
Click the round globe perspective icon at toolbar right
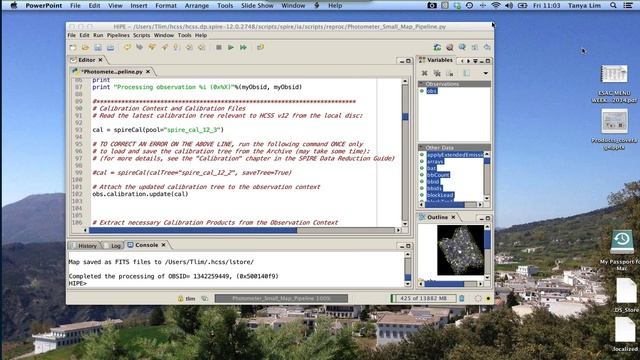tap(450, 47)
